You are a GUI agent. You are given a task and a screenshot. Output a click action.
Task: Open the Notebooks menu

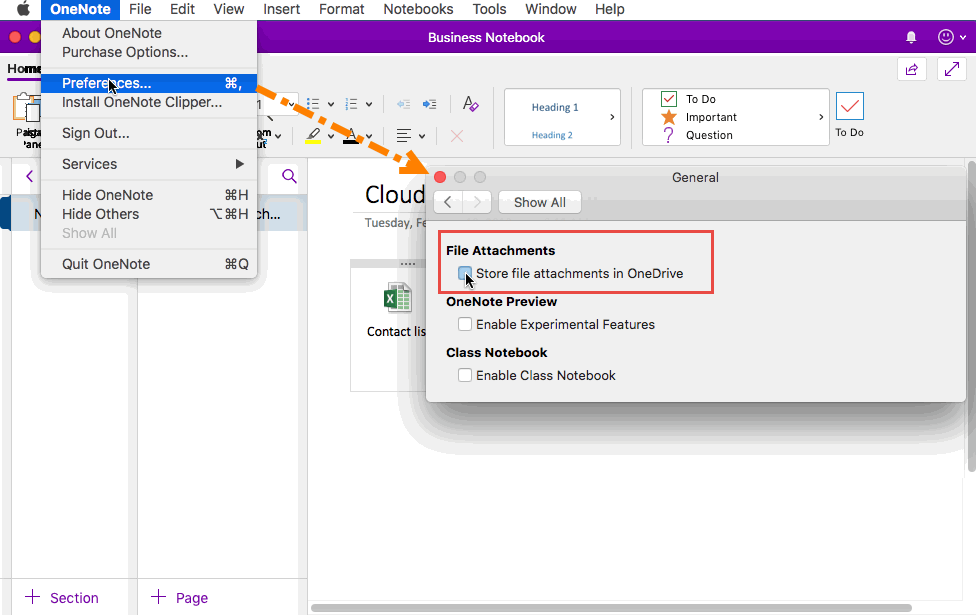[418, 9]
